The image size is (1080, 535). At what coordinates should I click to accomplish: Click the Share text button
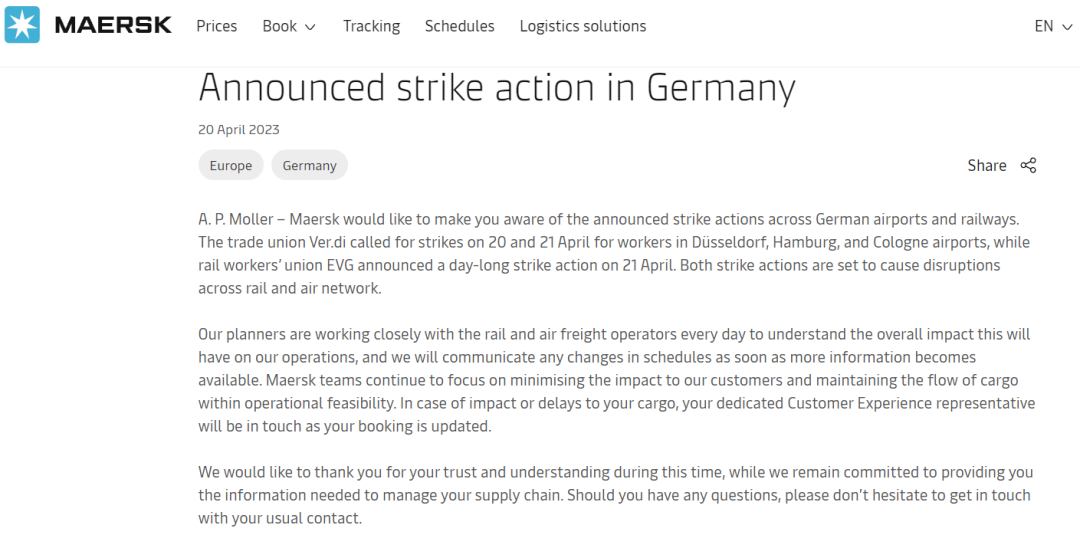(986, 165)
